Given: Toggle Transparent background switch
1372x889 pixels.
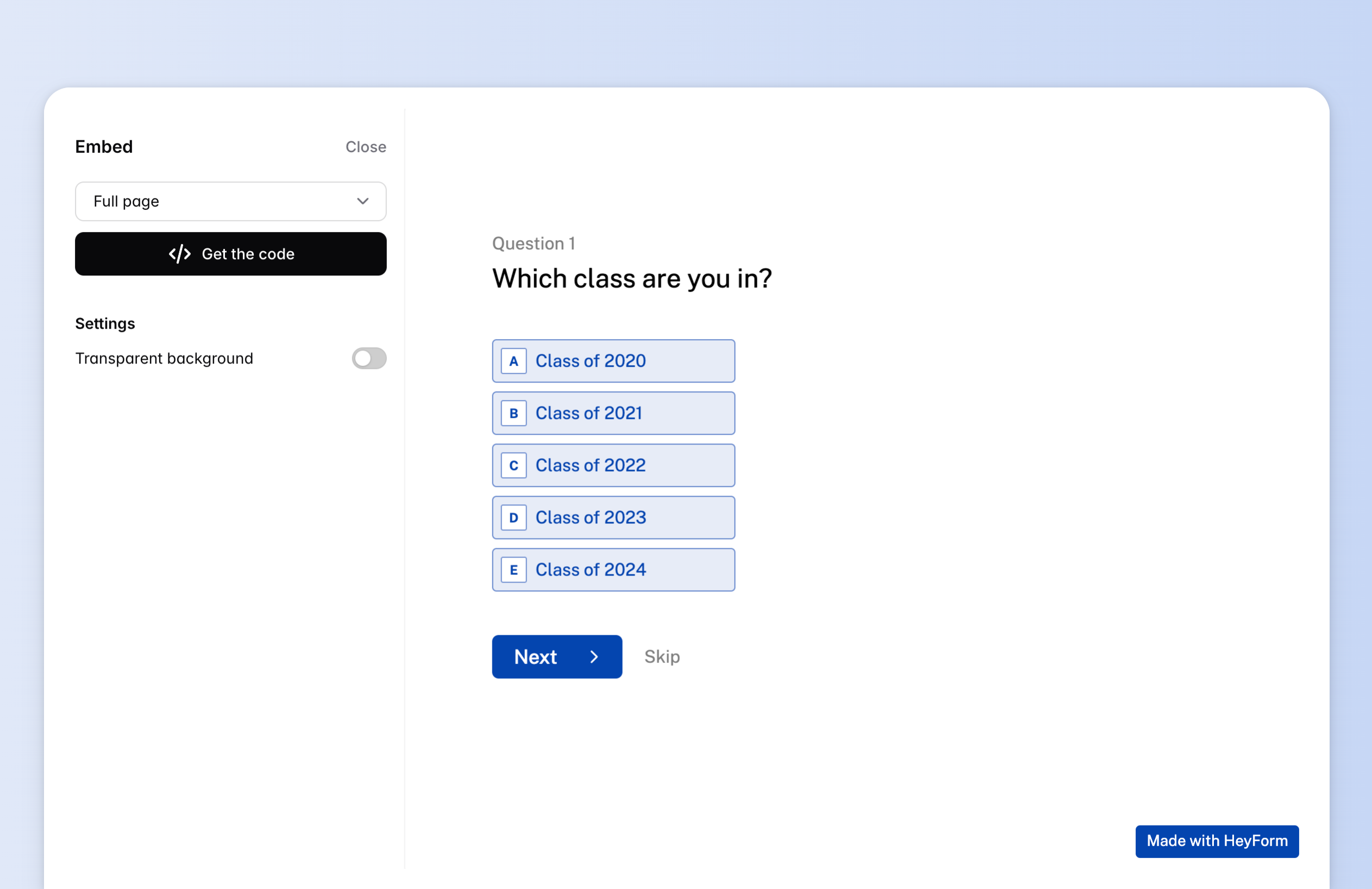Looking at the screenshot, I should pos(369,358).
